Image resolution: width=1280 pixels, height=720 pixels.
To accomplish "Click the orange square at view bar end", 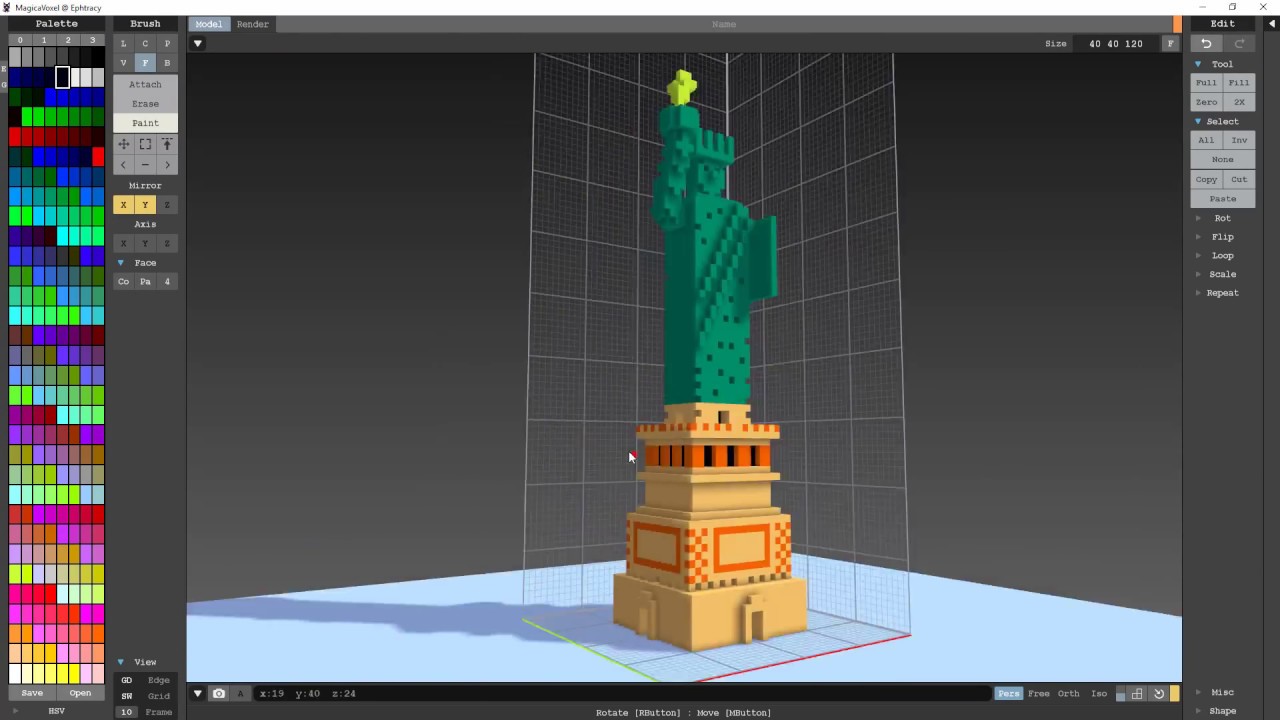I will click(x=1175, y=693).
